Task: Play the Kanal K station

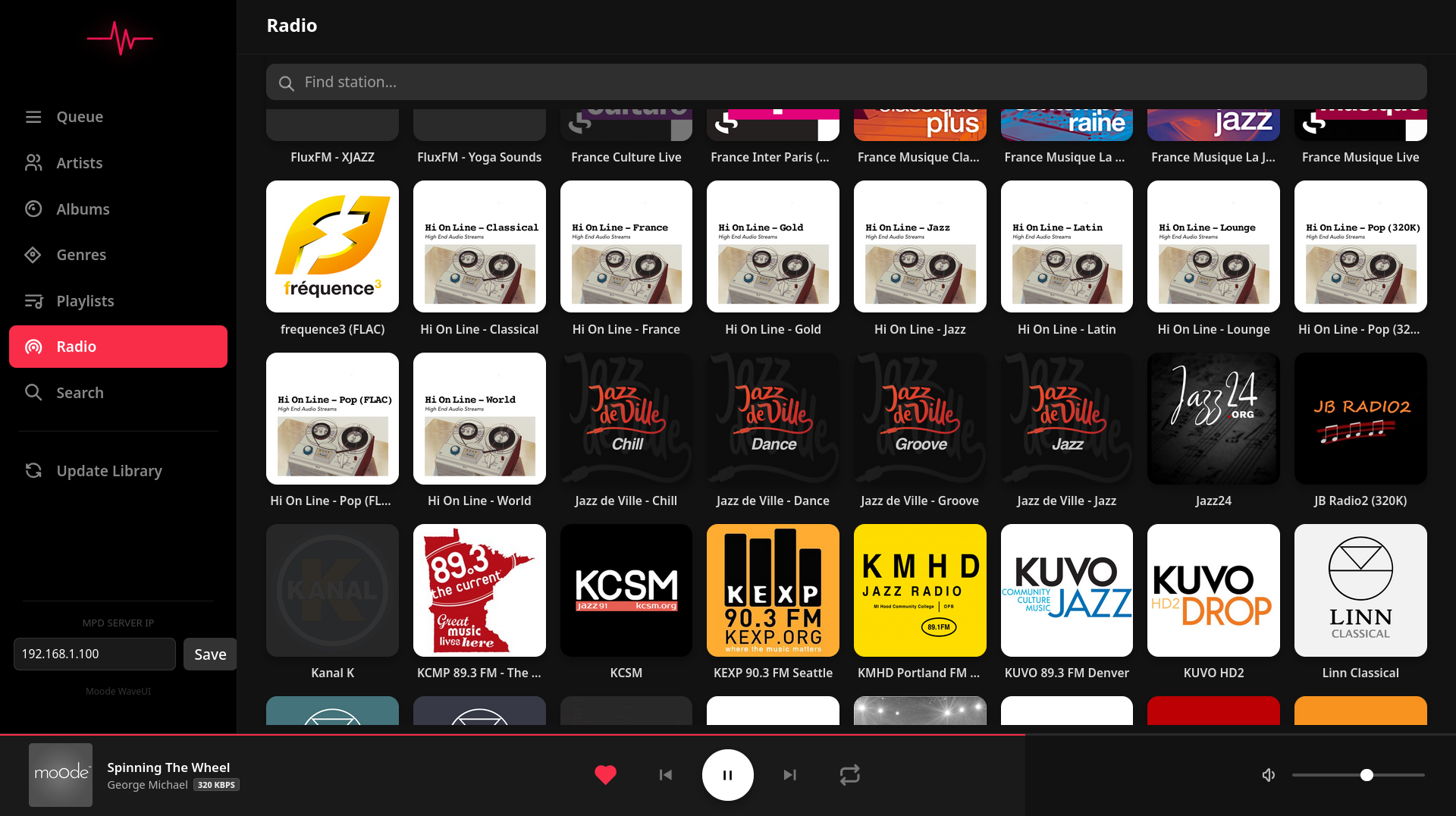Action: click(332, 590)
